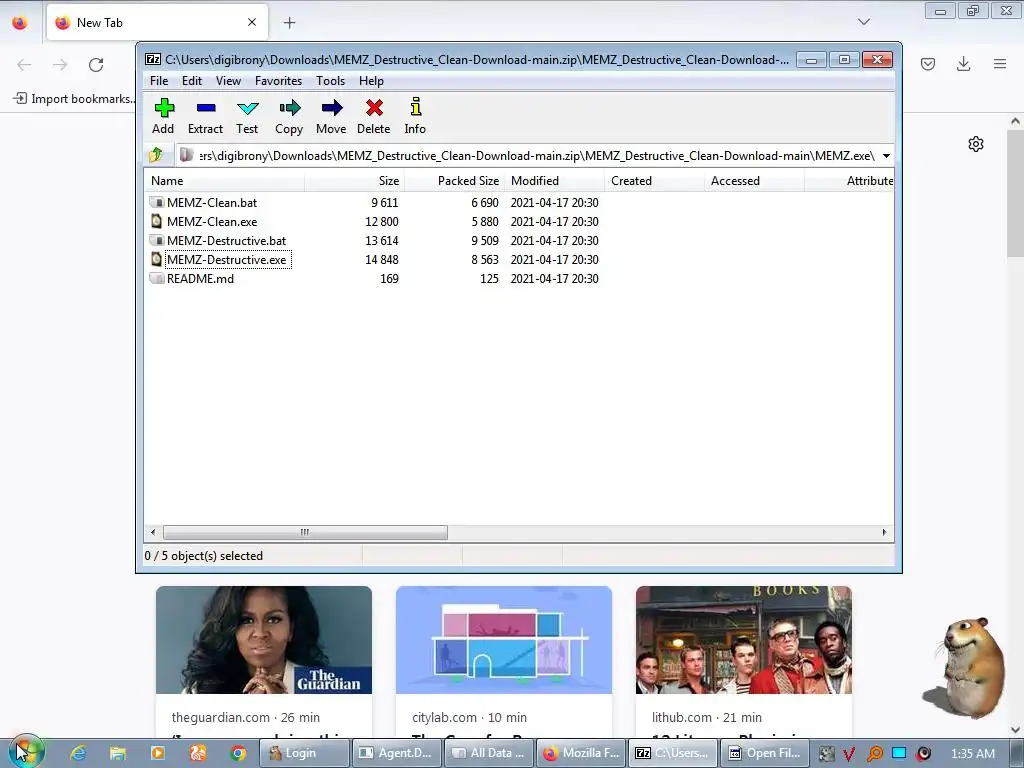The width and height of the screenshot is (1024, 768).
Task: Sort file list by Name column
Action: point(224,181)
